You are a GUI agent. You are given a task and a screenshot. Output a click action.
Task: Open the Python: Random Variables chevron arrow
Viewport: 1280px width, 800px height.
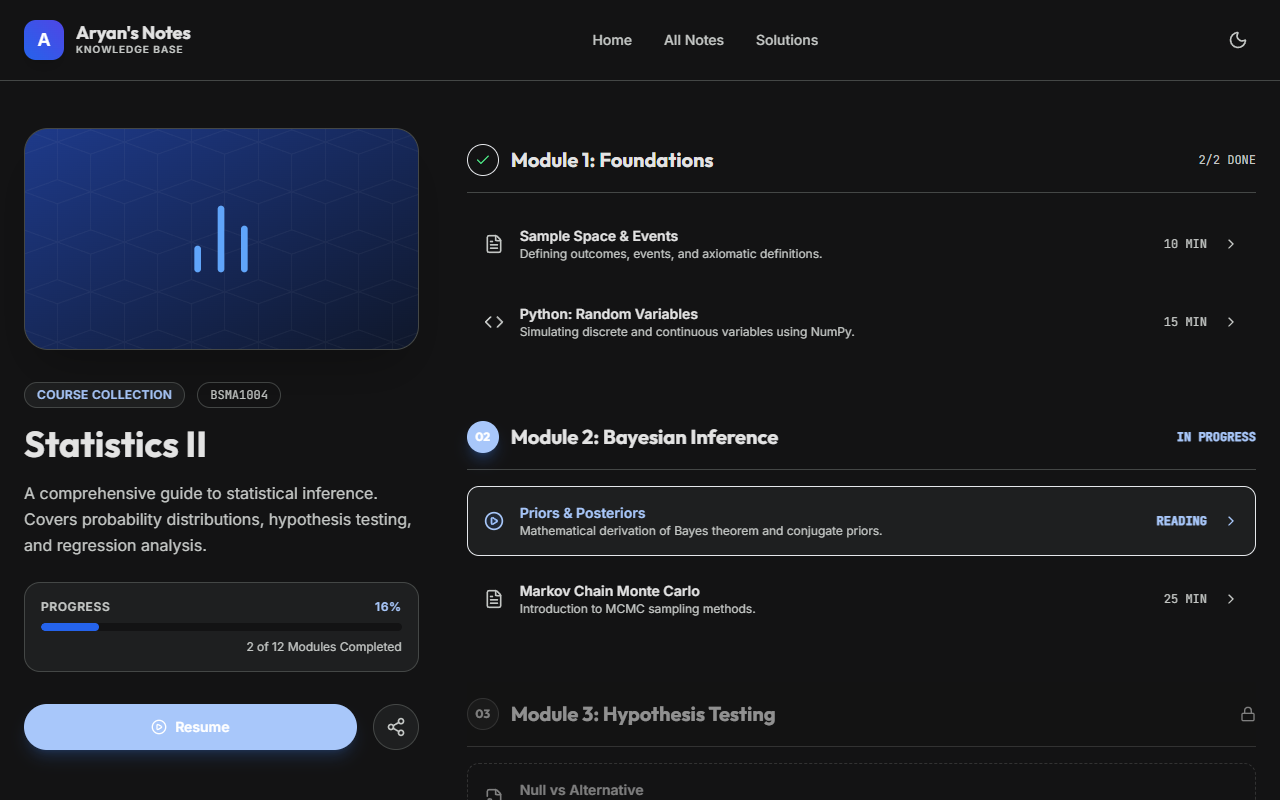(1231, 322)
